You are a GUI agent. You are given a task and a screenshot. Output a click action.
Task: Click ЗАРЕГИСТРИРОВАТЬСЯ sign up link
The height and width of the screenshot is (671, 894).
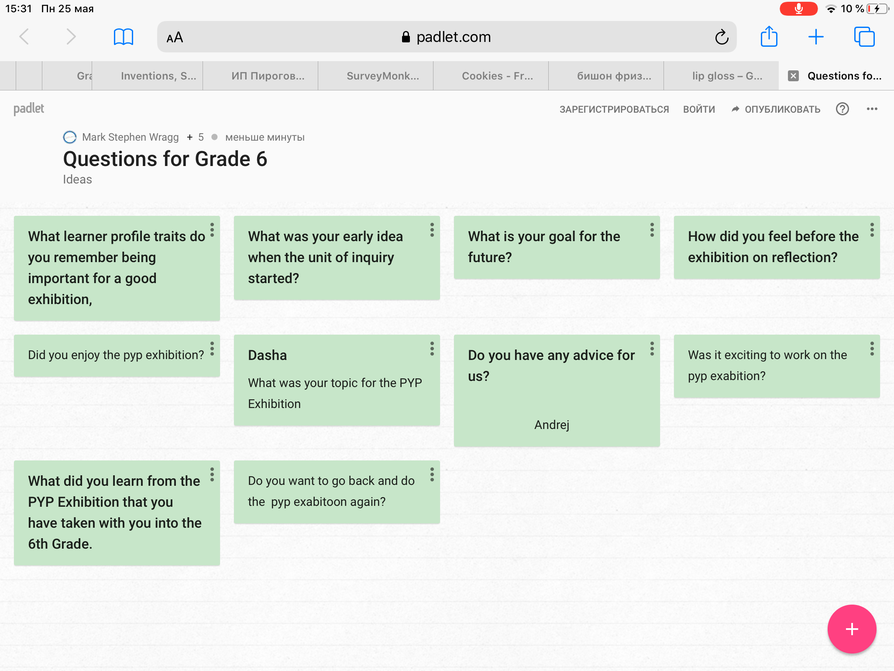[x=614, y=109]
